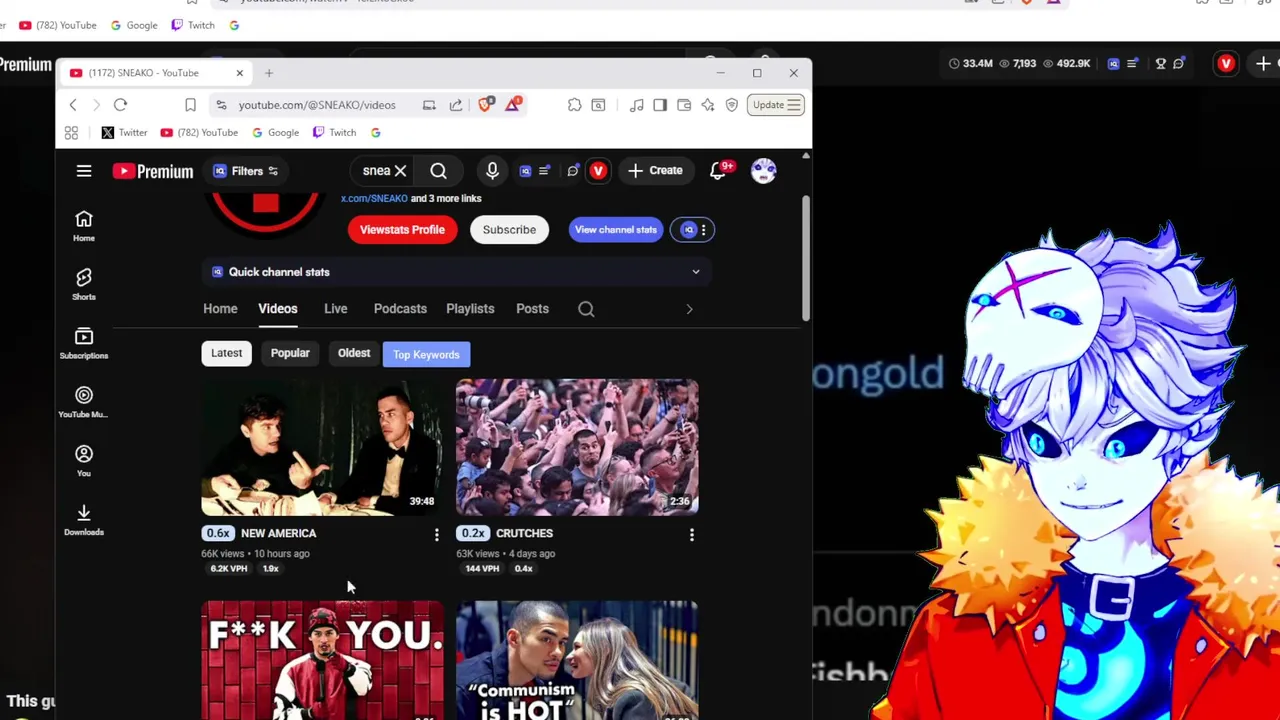Click the page vertical scrollbar
This screenshot has width=1280, height=720.
(x=806, y=259)
